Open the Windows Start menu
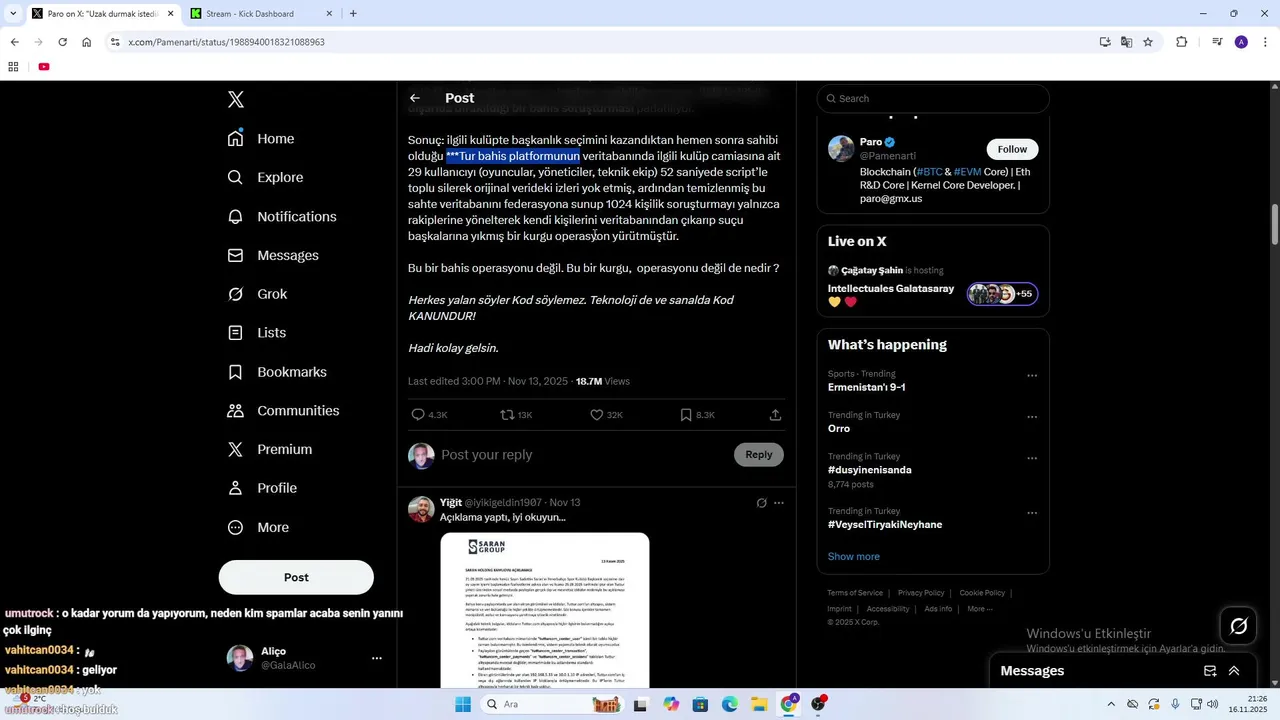Viewport: 1280px width, 720px height. point(463,704)
